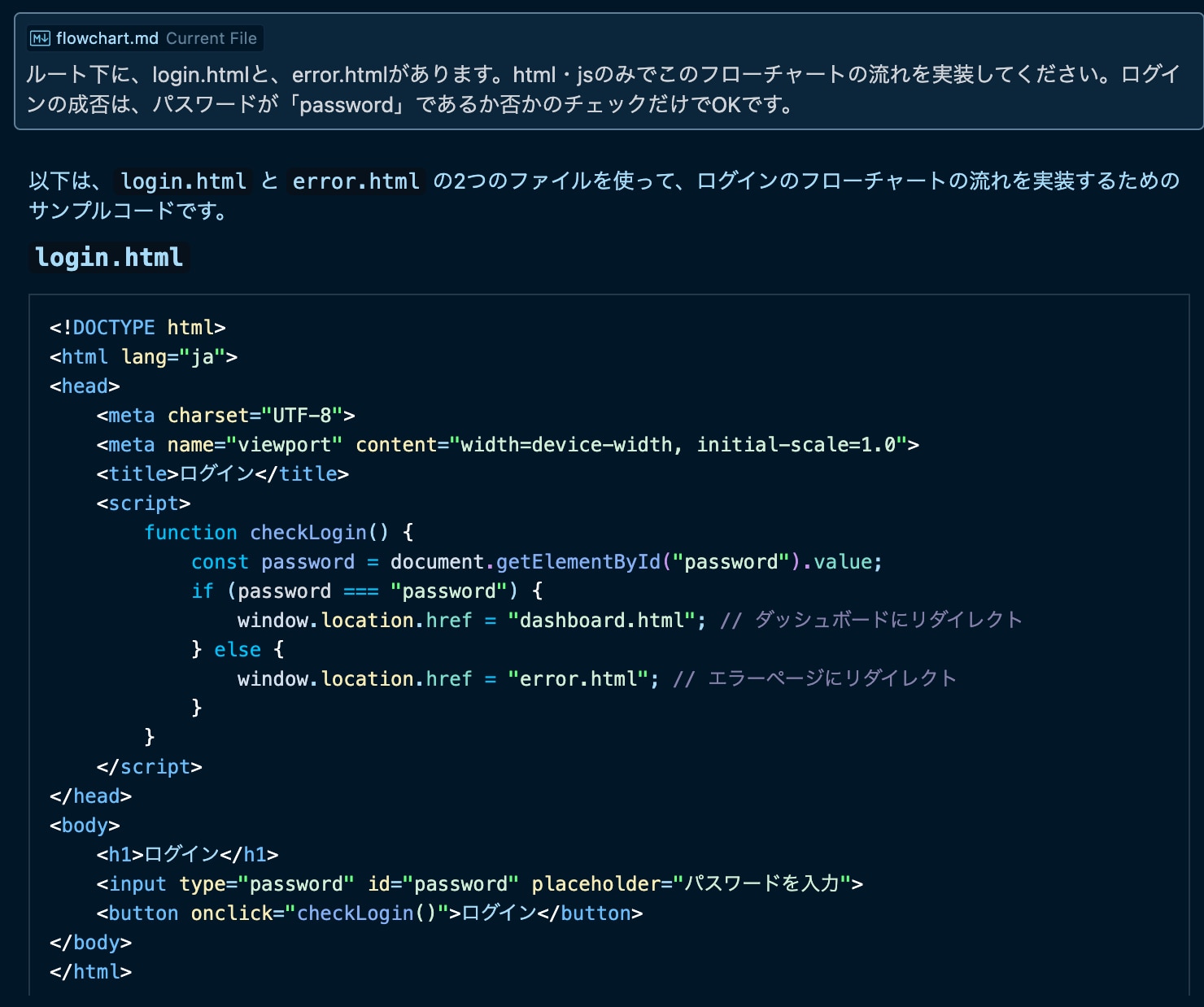Click the '<input type="password"' code line
The height and width of the screenshot is (1007, 1204).
[x=480, y=883]
